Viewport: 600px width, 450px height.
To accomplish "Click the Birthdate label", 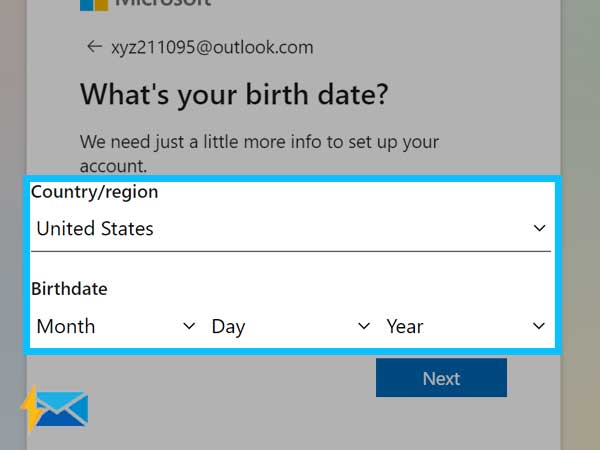I will [69, 289].
